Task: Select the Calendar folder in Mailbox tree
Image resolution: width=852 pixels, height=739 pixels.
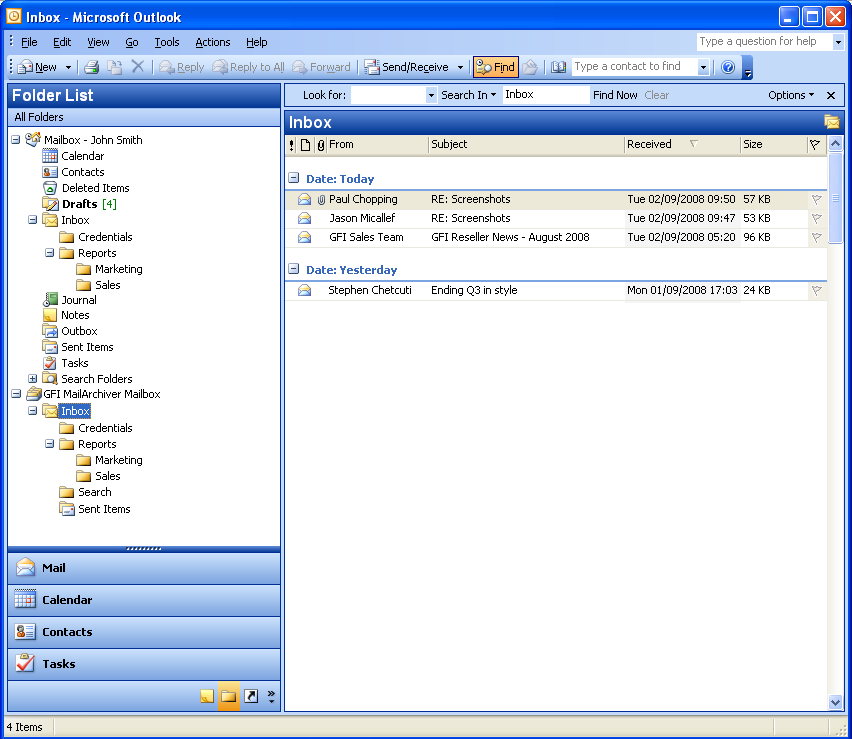Action: (83, 156)
